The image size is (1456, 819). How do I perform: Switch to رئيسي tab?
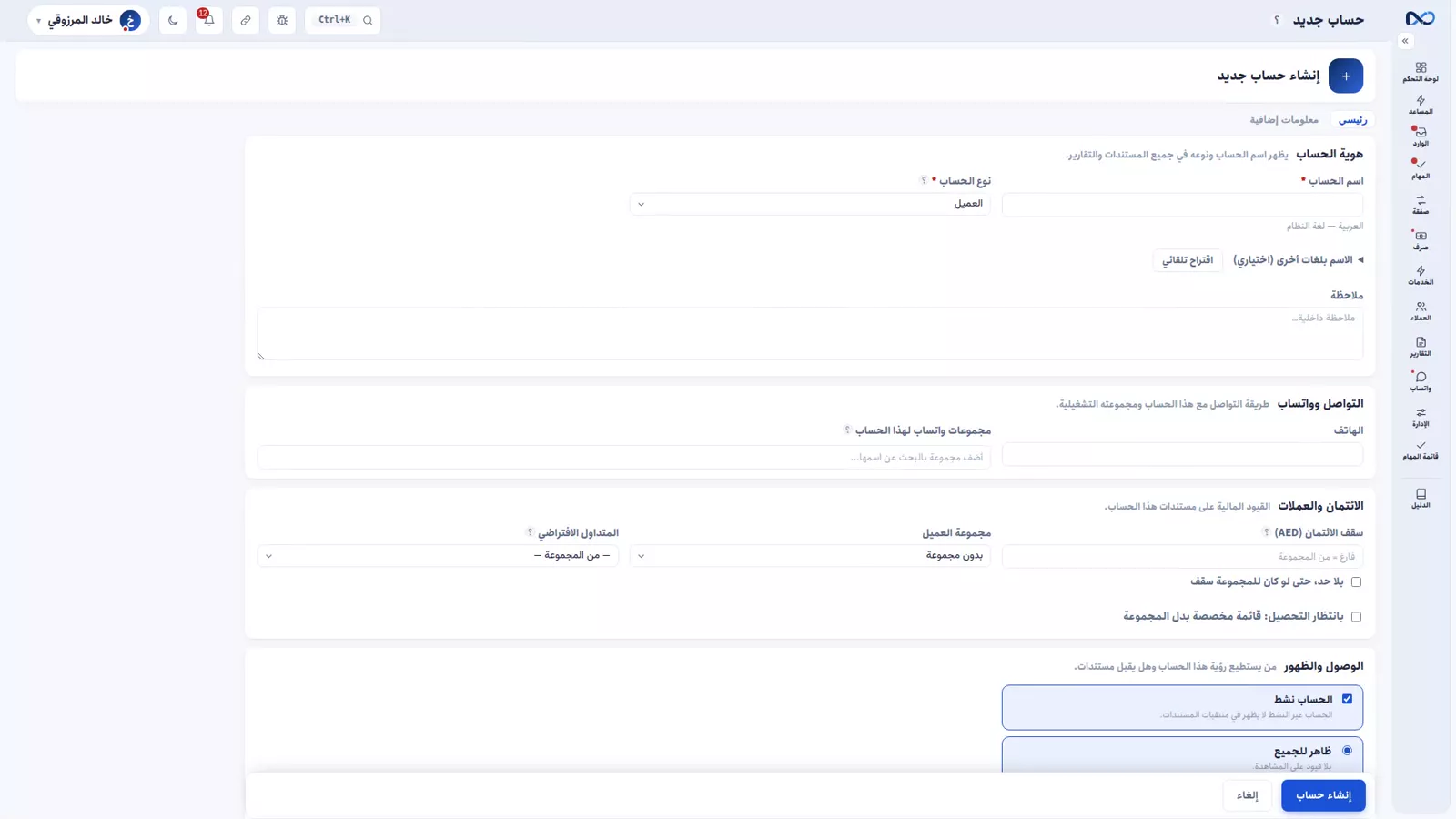pos(1352,120)
